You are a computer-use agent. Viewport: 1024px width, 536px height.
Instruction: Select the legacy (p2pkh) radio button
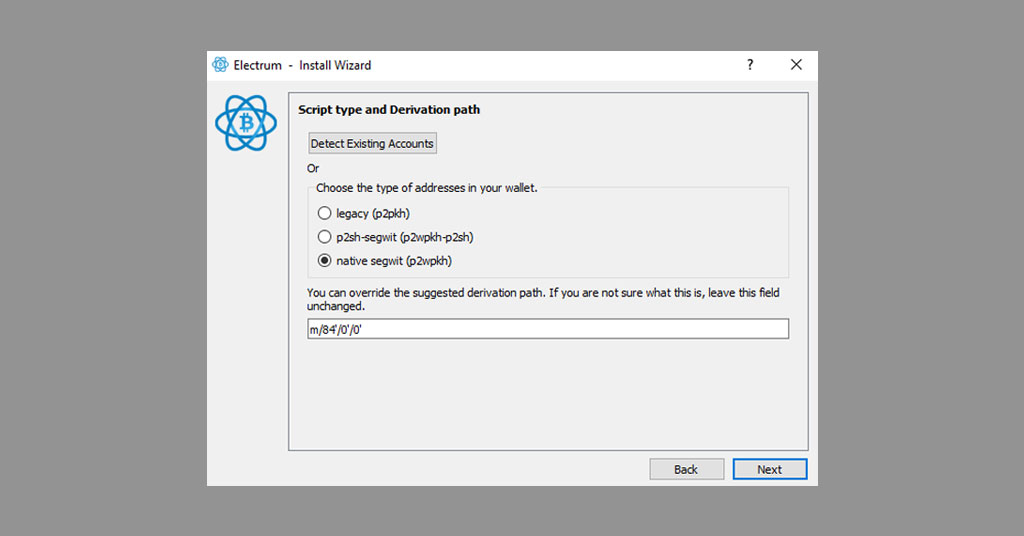(324, 213)
